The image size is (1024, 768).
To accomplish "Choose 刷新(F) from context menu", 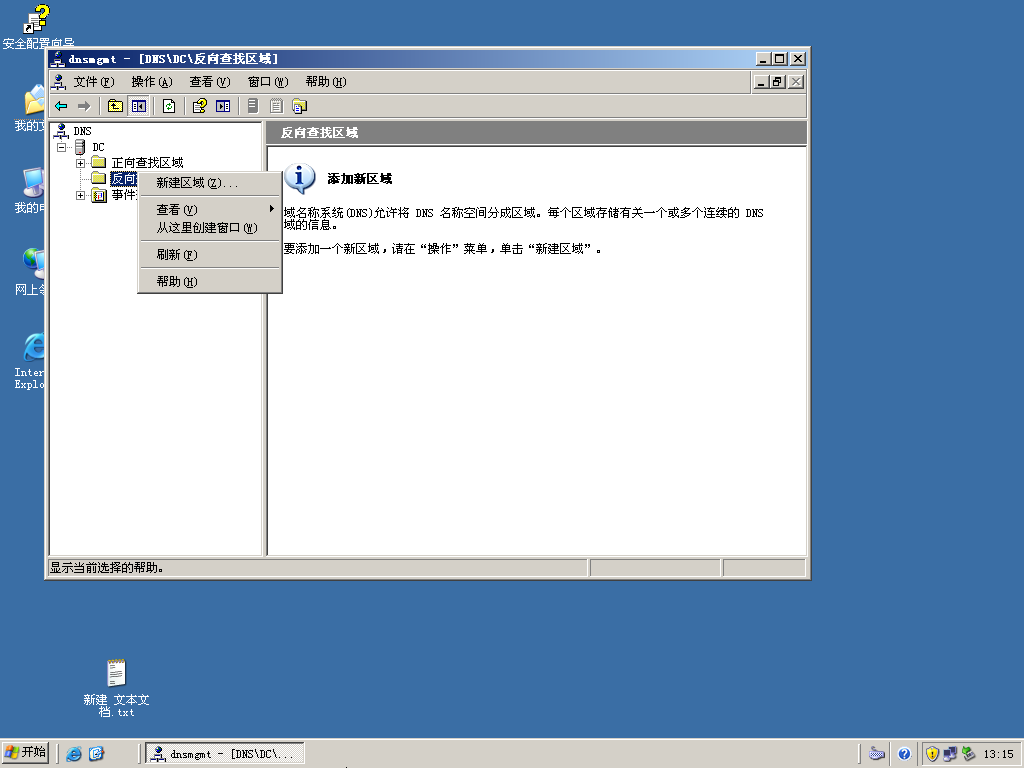I will [210, 255].
